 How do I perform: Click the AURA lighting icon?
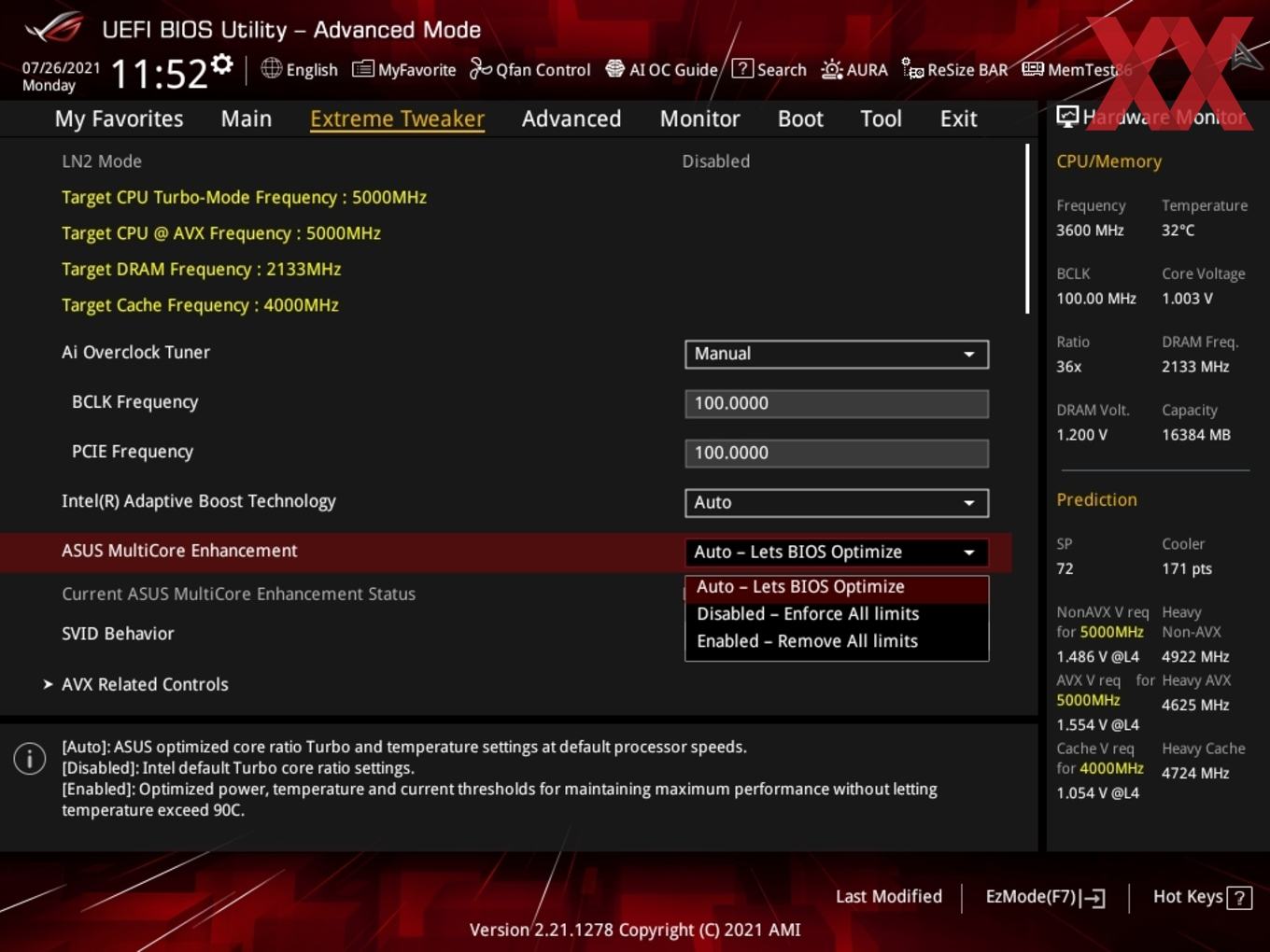[x=832, y=69]
